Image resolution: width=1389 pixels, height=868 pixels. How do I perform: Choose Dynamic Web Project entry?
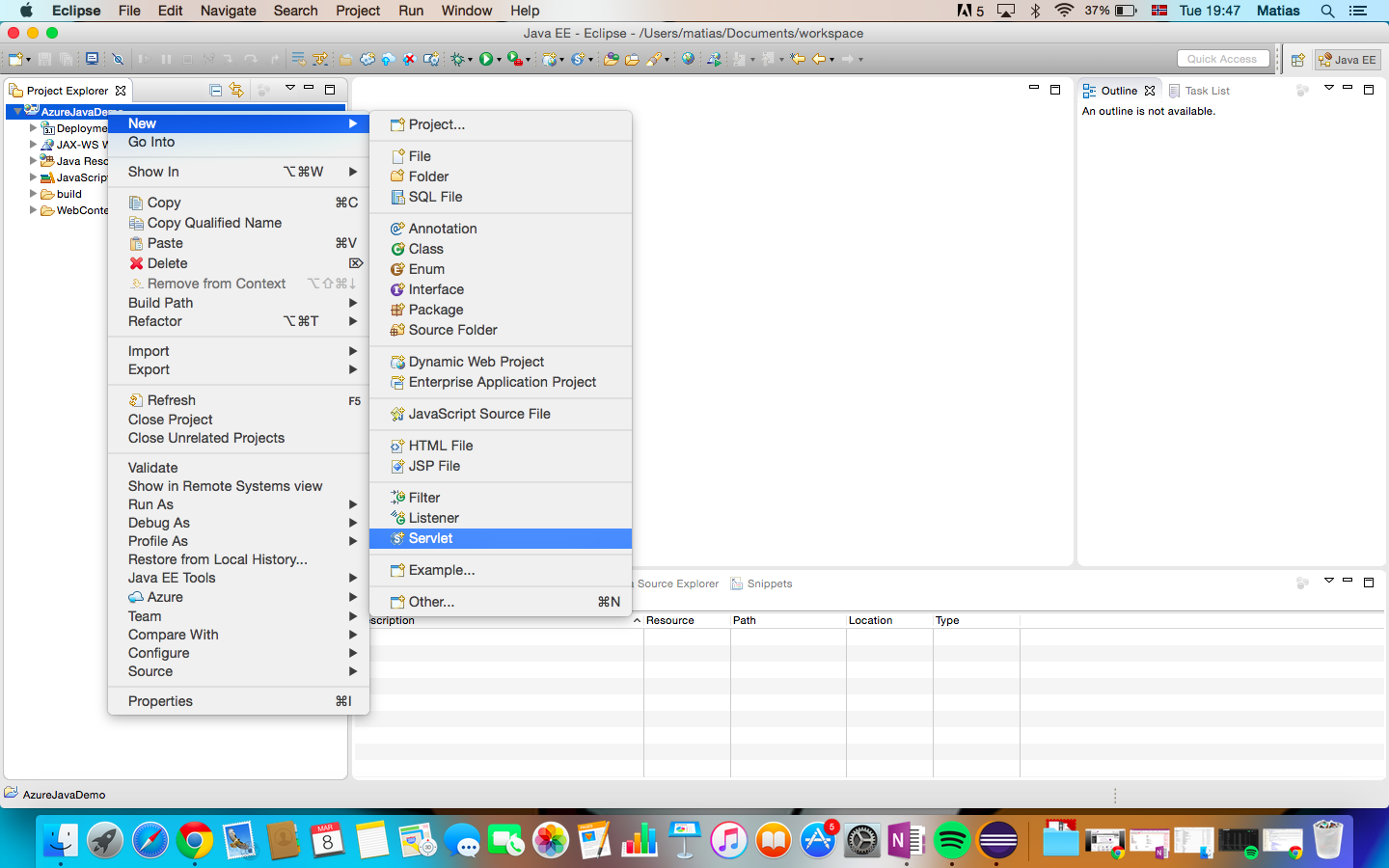501,362
